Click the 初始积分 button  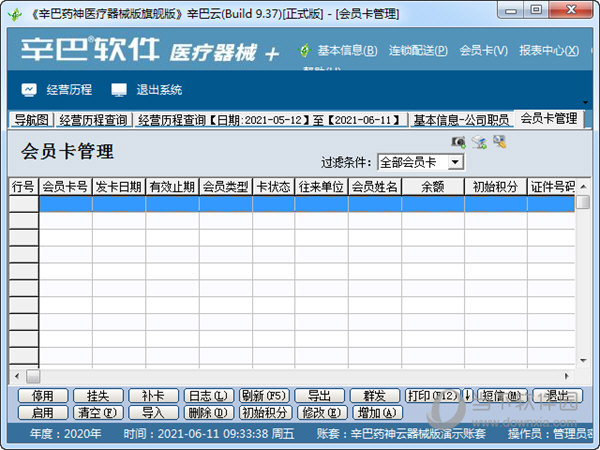[265, 412]
